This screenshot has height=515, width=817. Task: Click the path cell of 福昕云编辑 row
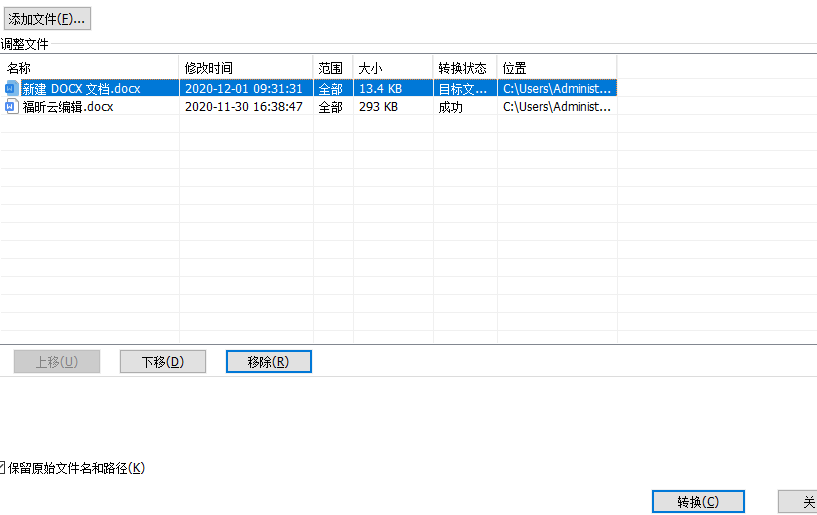point(556,107)
